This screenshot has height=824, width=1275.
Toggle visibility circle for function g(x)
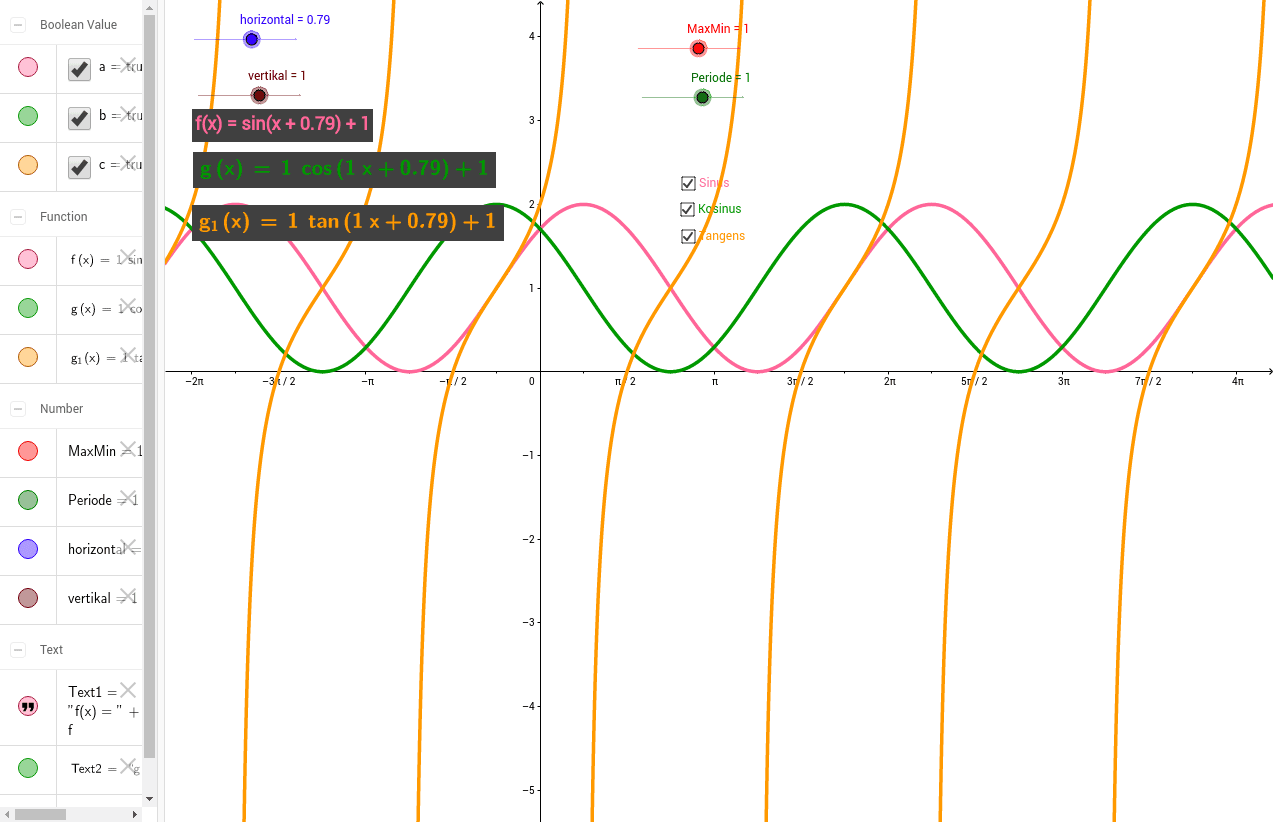coord(28,309)
